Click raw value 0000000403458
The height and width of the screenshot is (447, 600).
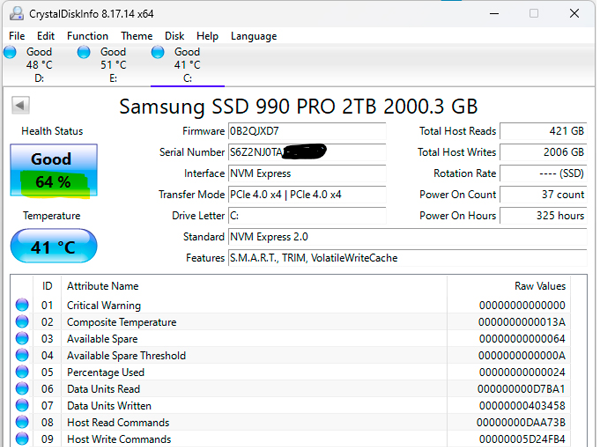click(x=522, y=406)
